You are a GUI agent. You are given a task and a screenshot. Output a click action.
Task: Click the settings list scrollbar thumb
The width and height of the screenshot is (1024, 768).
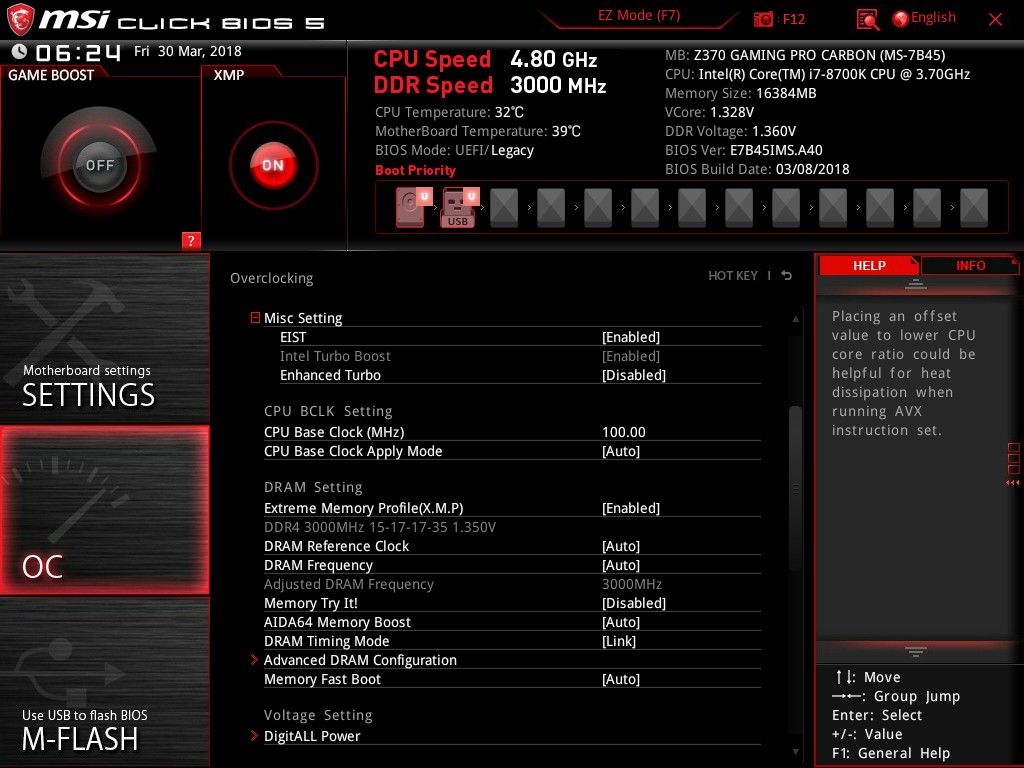(x=795, y=488)
